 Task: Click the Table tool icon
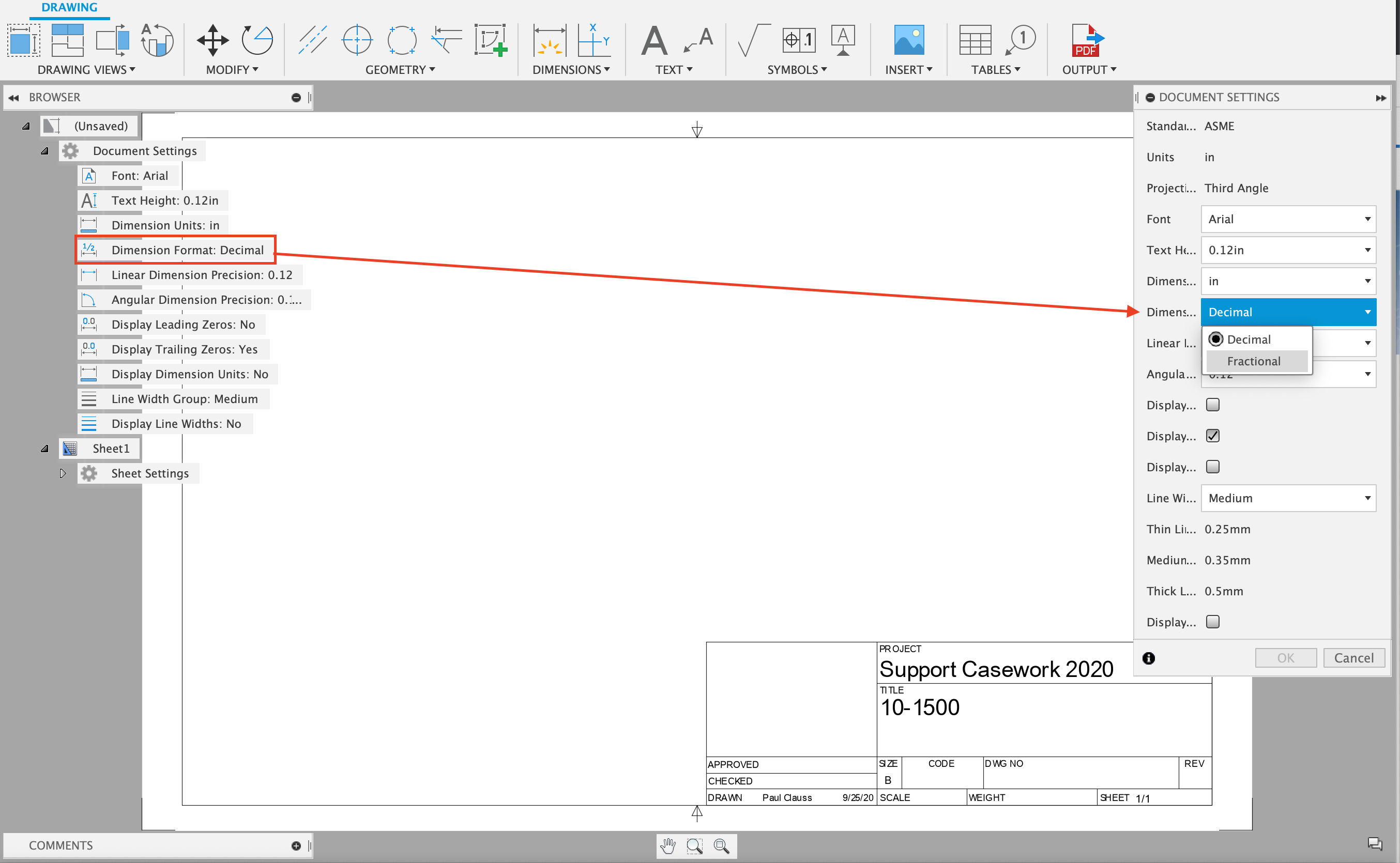[975, 40]
